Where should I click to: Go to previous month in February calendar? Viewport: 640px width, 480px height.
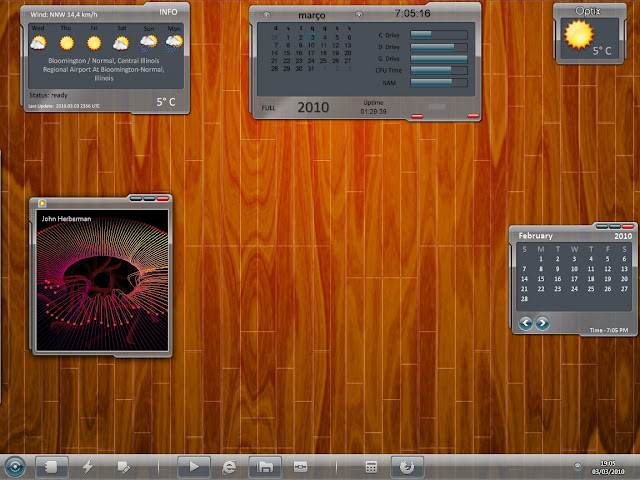pos(526,323)
